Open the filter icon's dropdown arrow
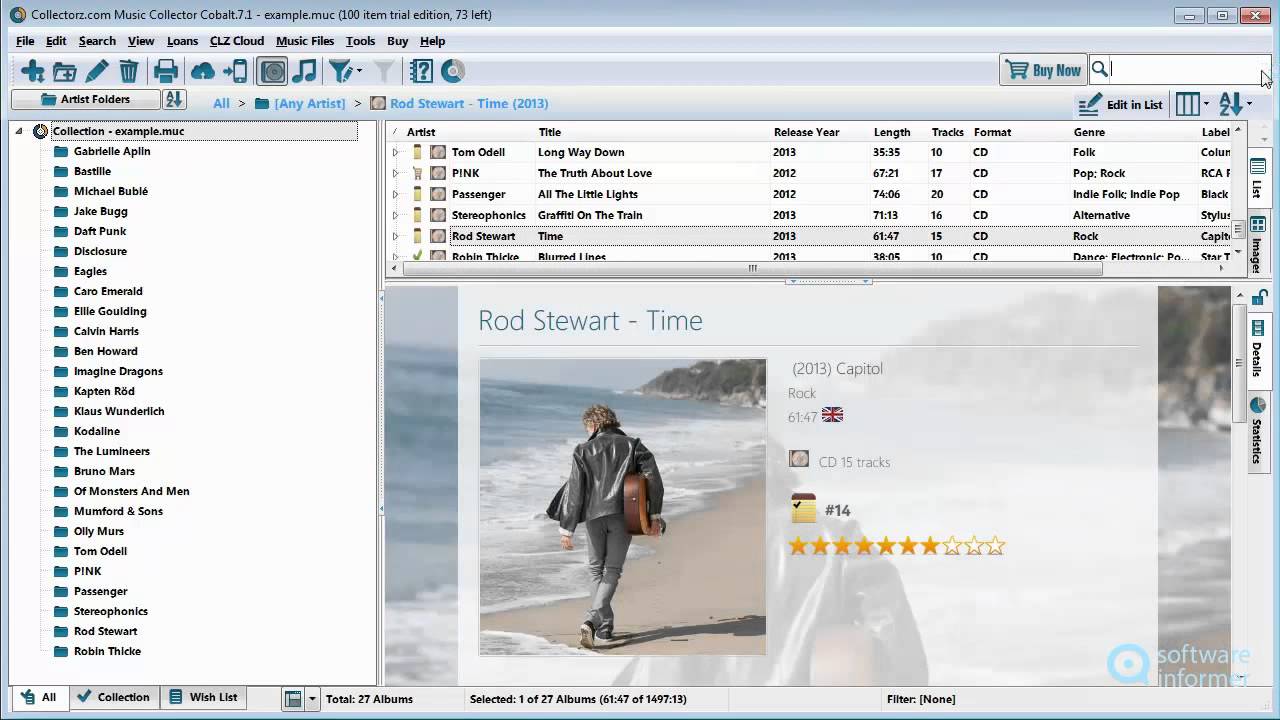 359,71
